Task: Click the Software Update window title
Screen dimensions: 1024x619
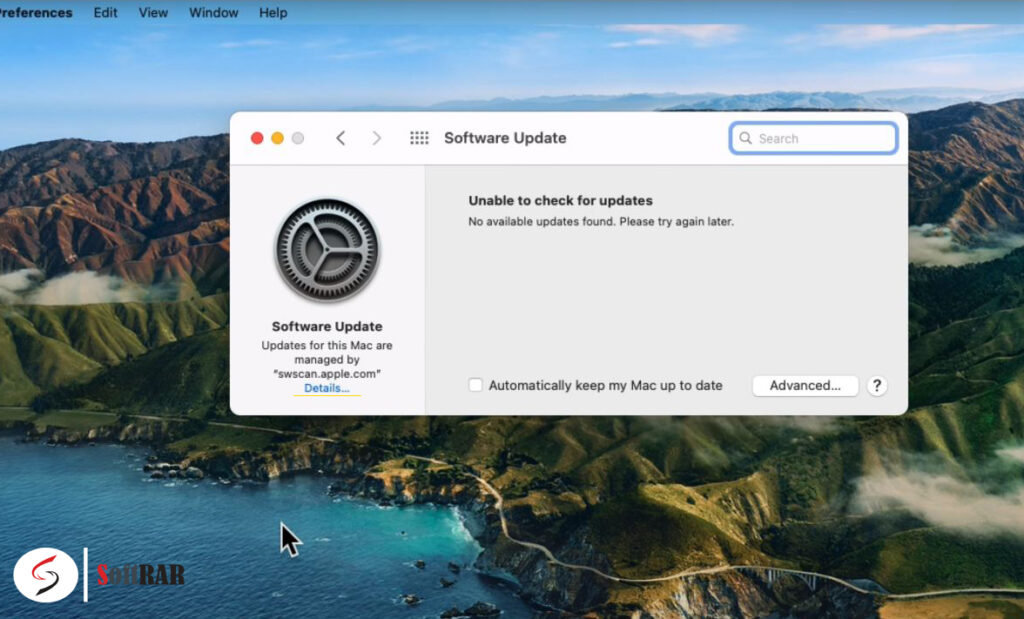Action: 505,138
